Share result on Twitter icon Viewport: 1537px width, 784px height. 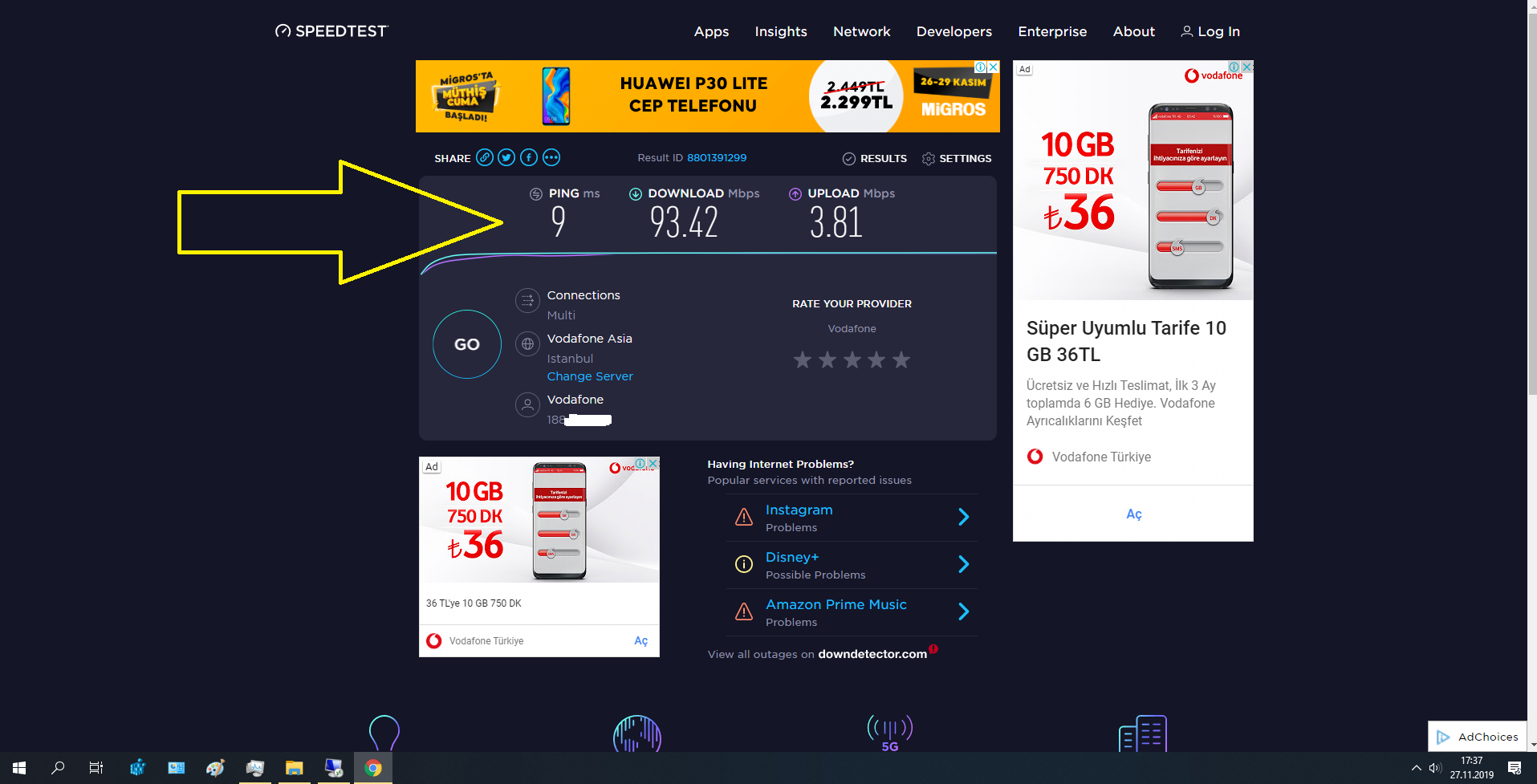(506, 157)
